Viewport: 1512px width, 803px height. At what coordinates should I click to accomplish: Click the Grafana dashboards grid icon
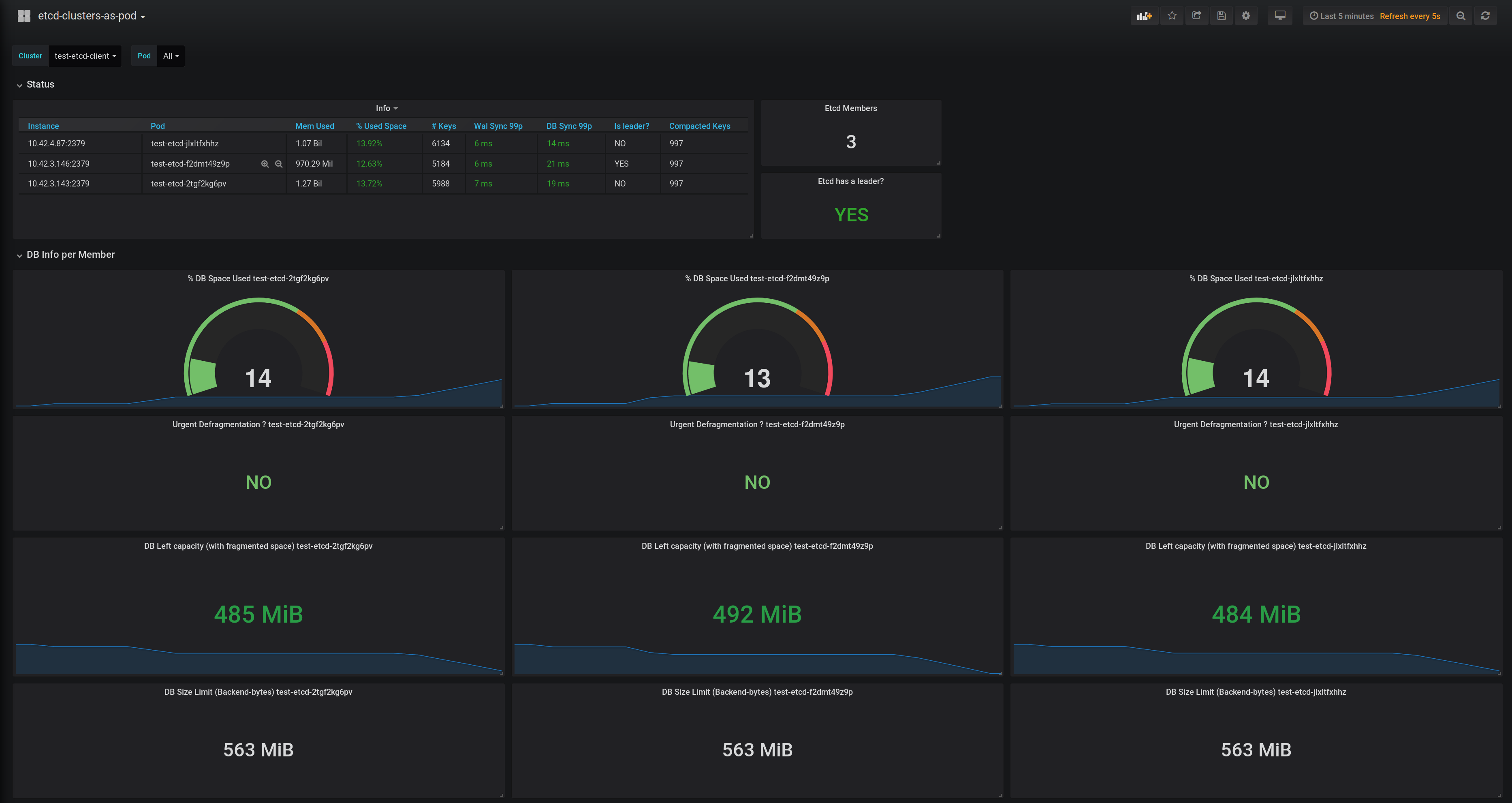tap(24, 16)
